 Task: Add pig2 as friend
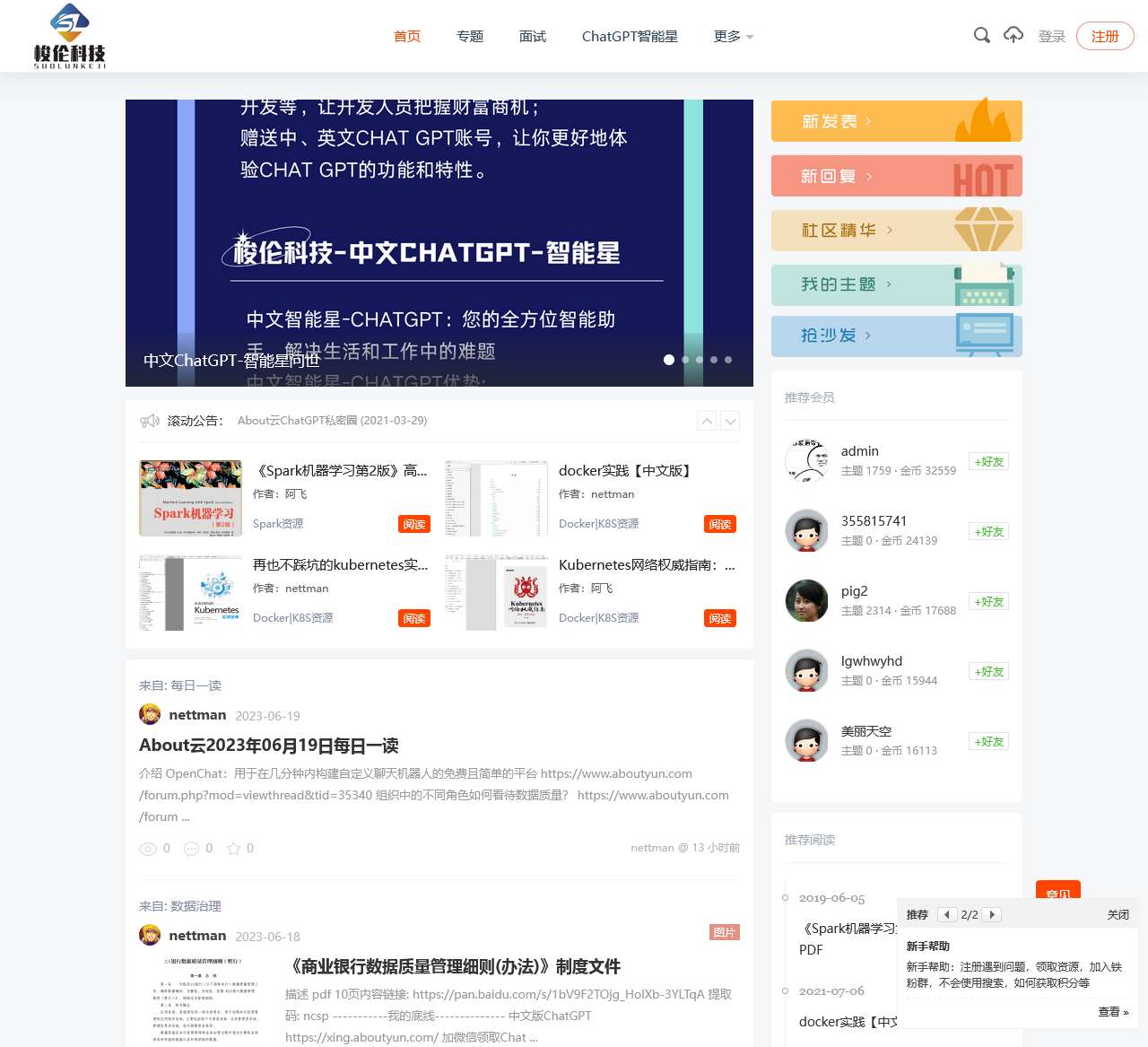click(x=989, y=602)
